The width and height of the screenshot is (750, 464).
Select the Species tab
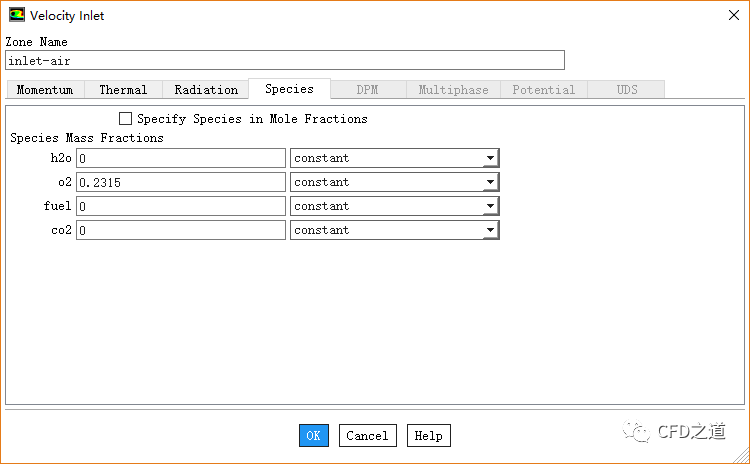point(289,89)
